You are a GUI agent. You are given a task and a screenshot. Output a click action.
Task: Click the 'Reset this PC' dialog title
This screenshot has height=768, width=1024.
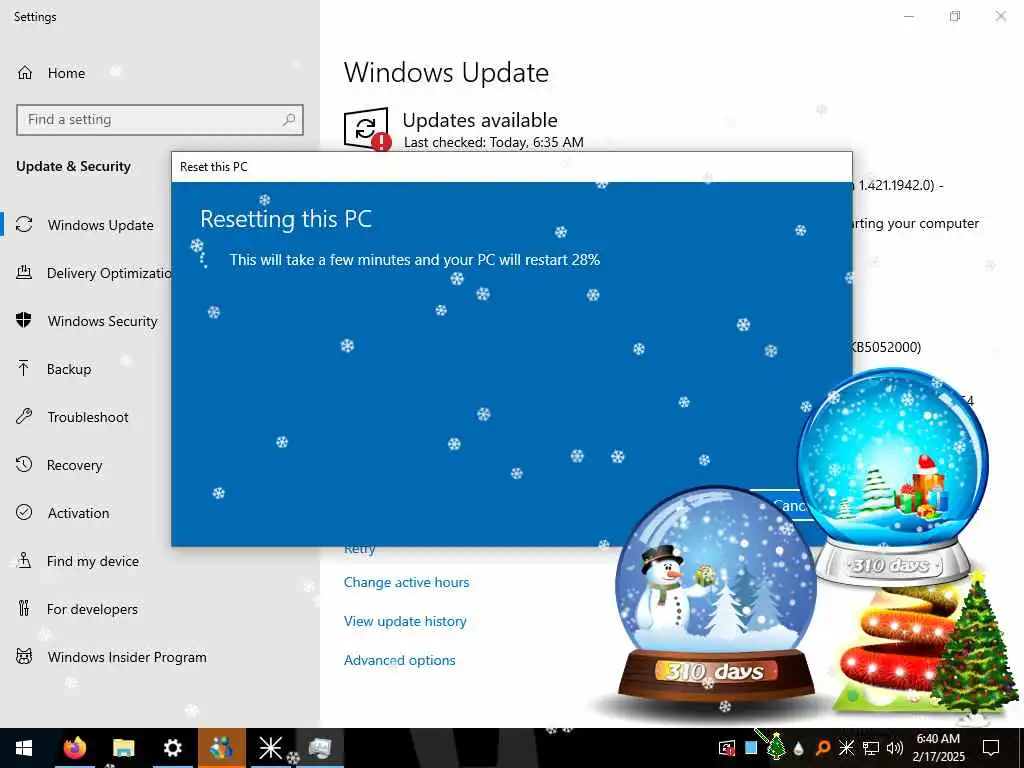[x=214, y=167]
